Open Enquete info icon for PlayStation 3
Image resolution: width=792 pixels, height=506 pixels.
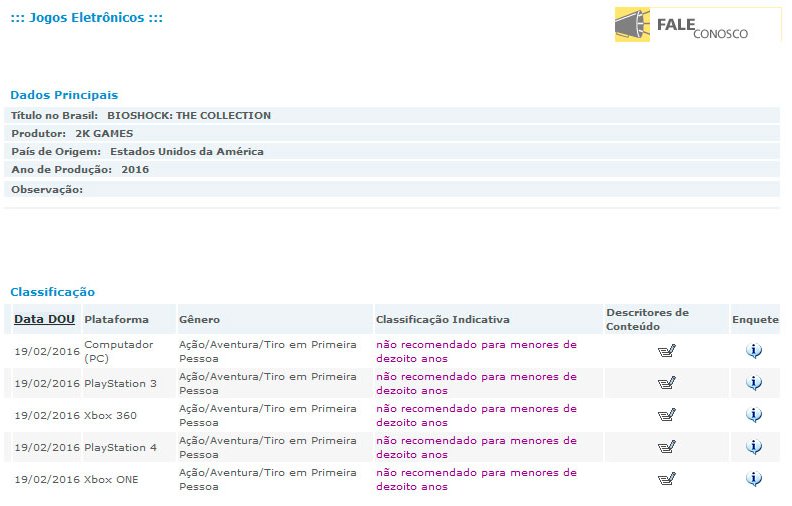coord(754,383)
